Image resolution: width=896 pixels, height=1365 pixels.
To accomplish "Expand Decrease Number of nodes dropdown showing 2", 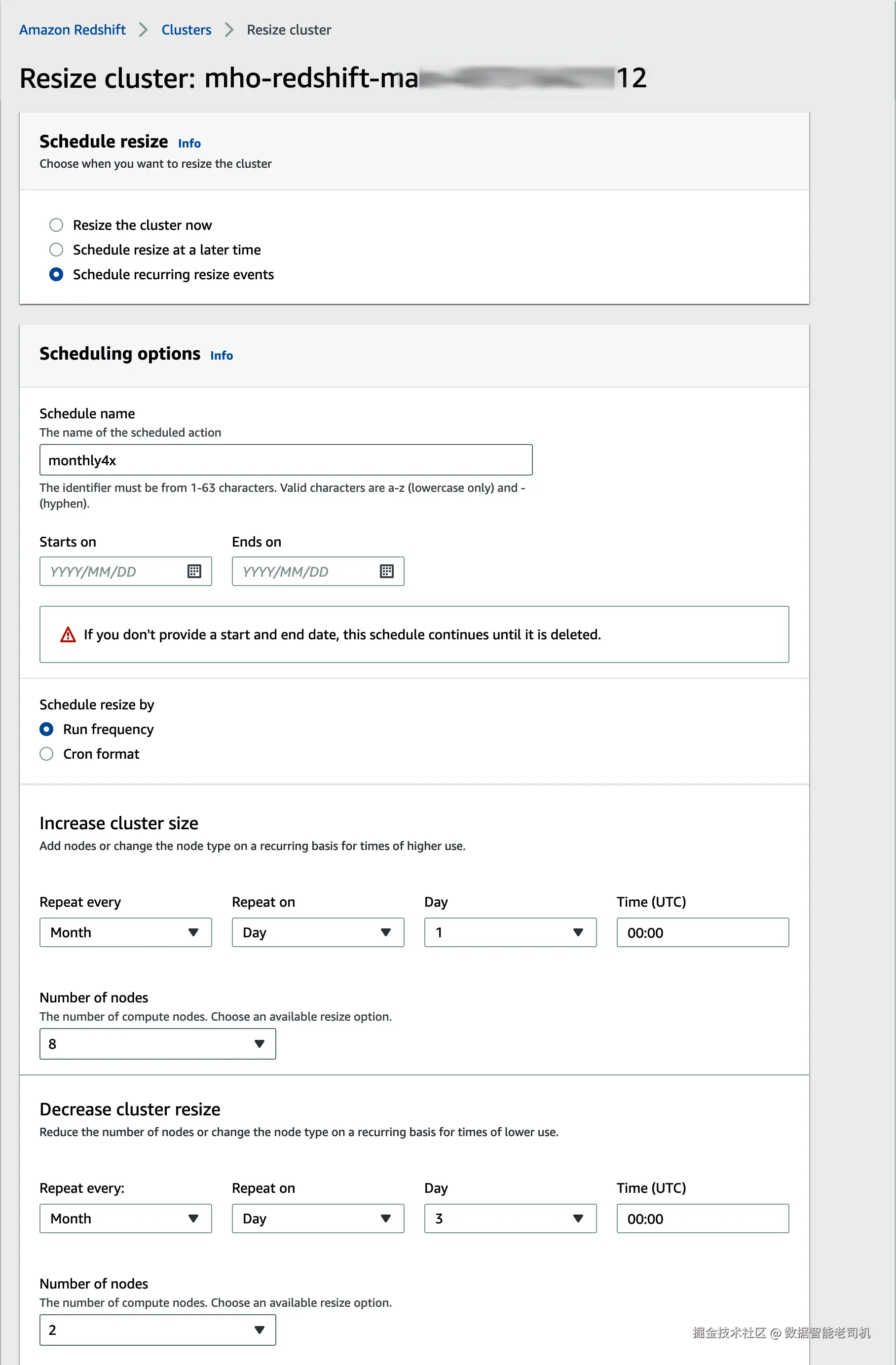I will [x=158, y=1329].
